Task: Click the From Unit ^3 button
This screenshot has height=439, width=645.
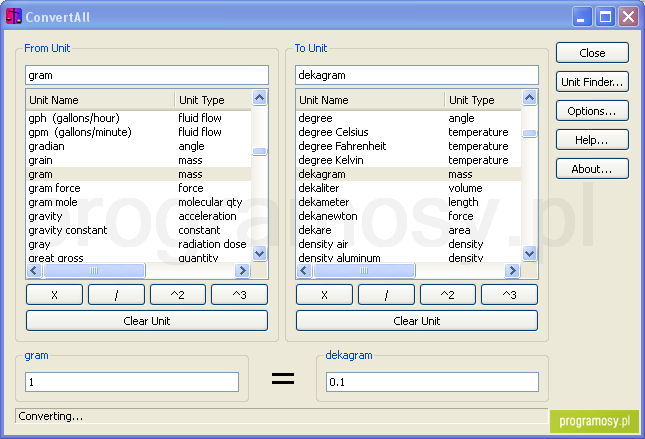Action: pos(239,295)
